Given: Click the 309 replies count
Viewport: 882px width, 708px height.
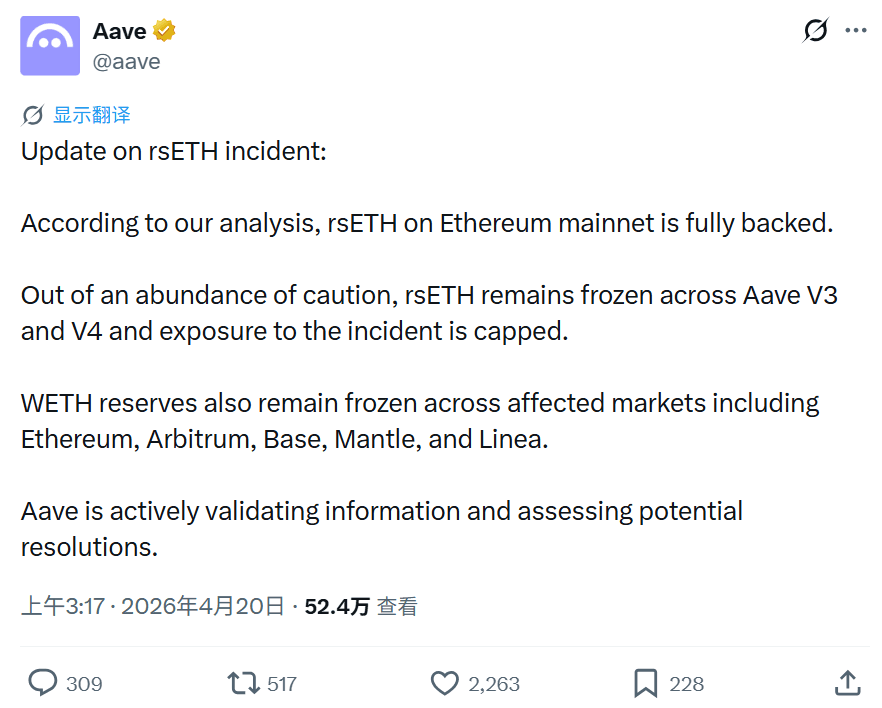Looking at the screenshot, I should pyautogui.click(x=85, y=684).
